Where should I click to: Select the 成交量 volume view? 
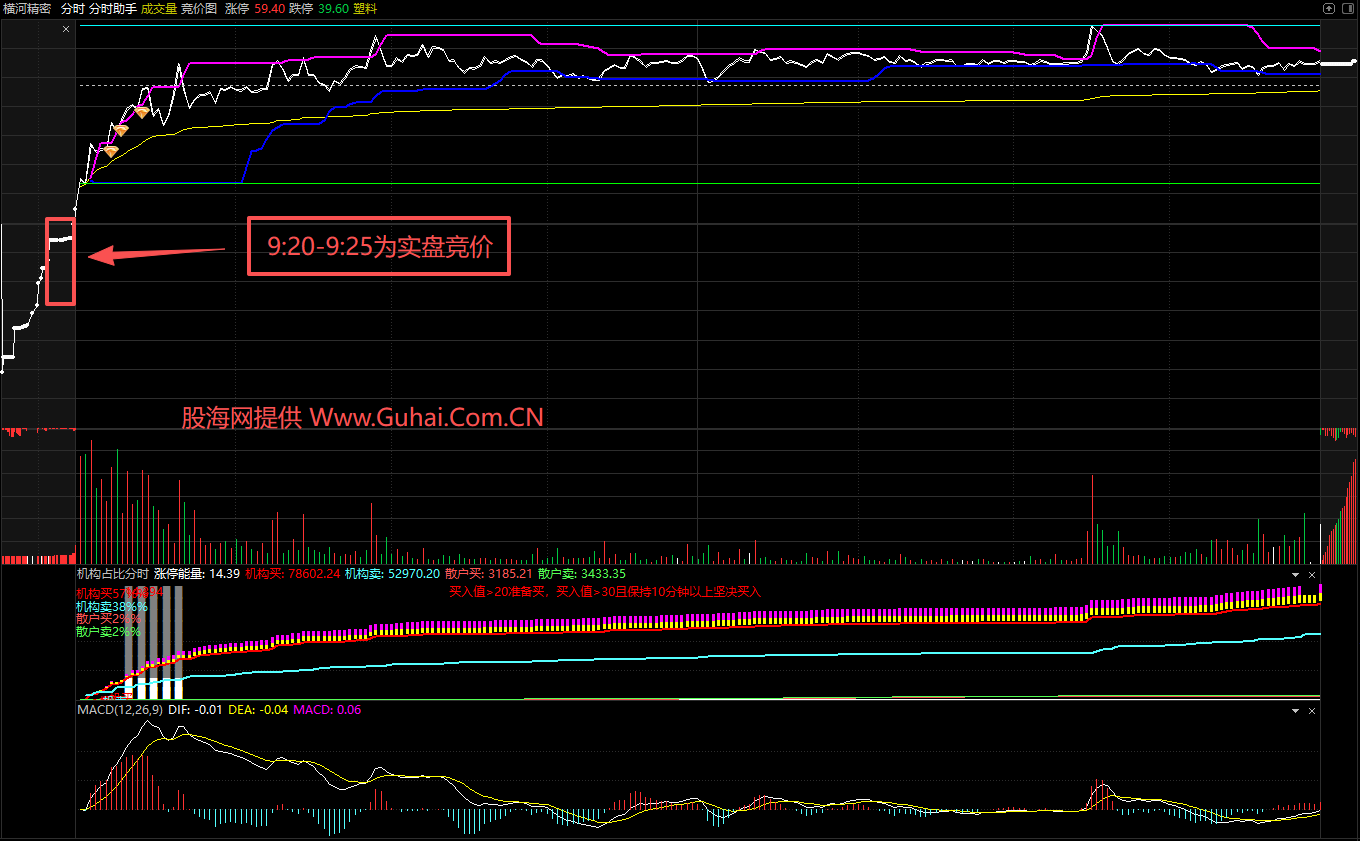point(159,8)
